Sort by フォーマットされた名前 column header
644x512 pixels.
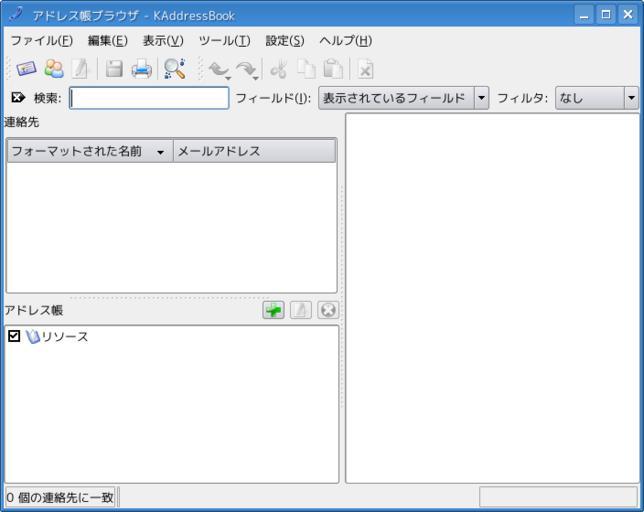click(88, 151)
